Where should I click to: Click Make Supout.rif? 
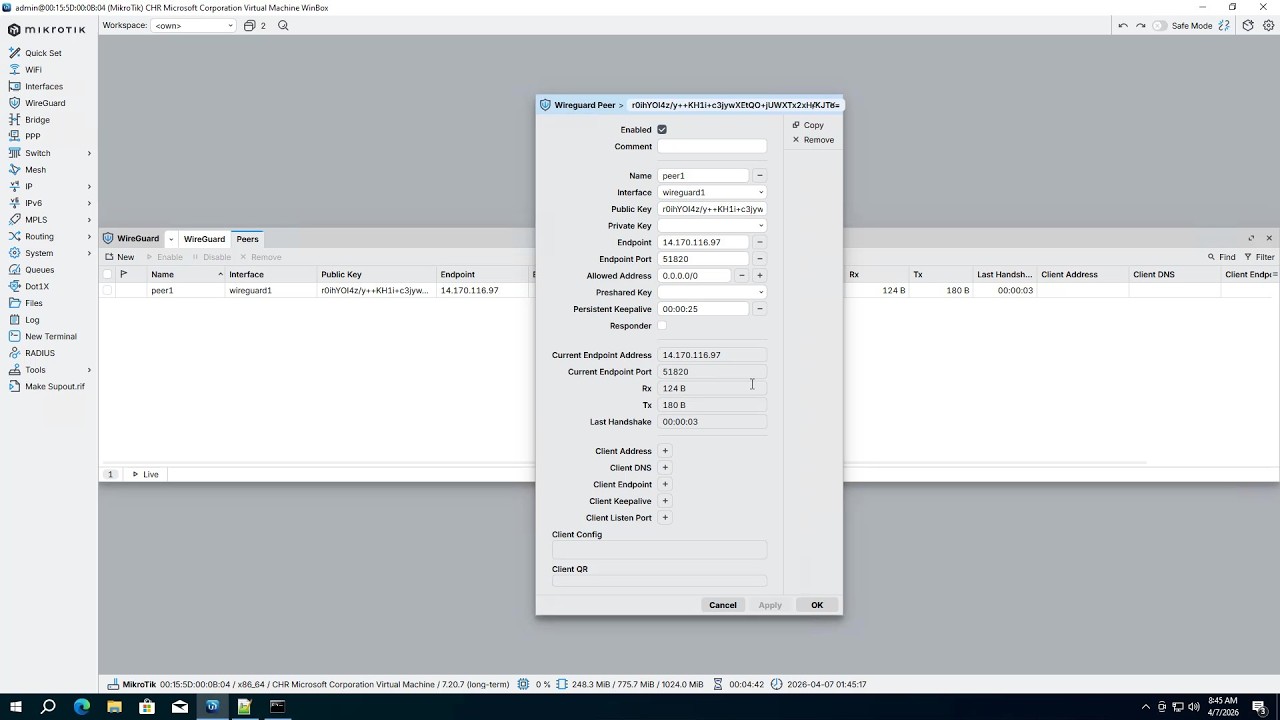54,386
